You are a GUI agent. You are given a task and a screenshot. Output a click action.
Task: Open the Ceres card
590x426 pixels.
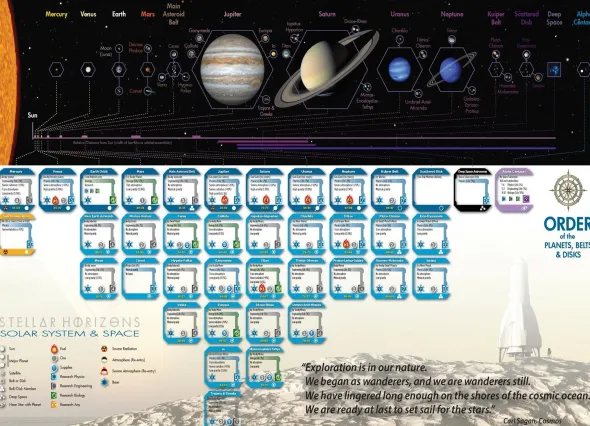(182, 235)
